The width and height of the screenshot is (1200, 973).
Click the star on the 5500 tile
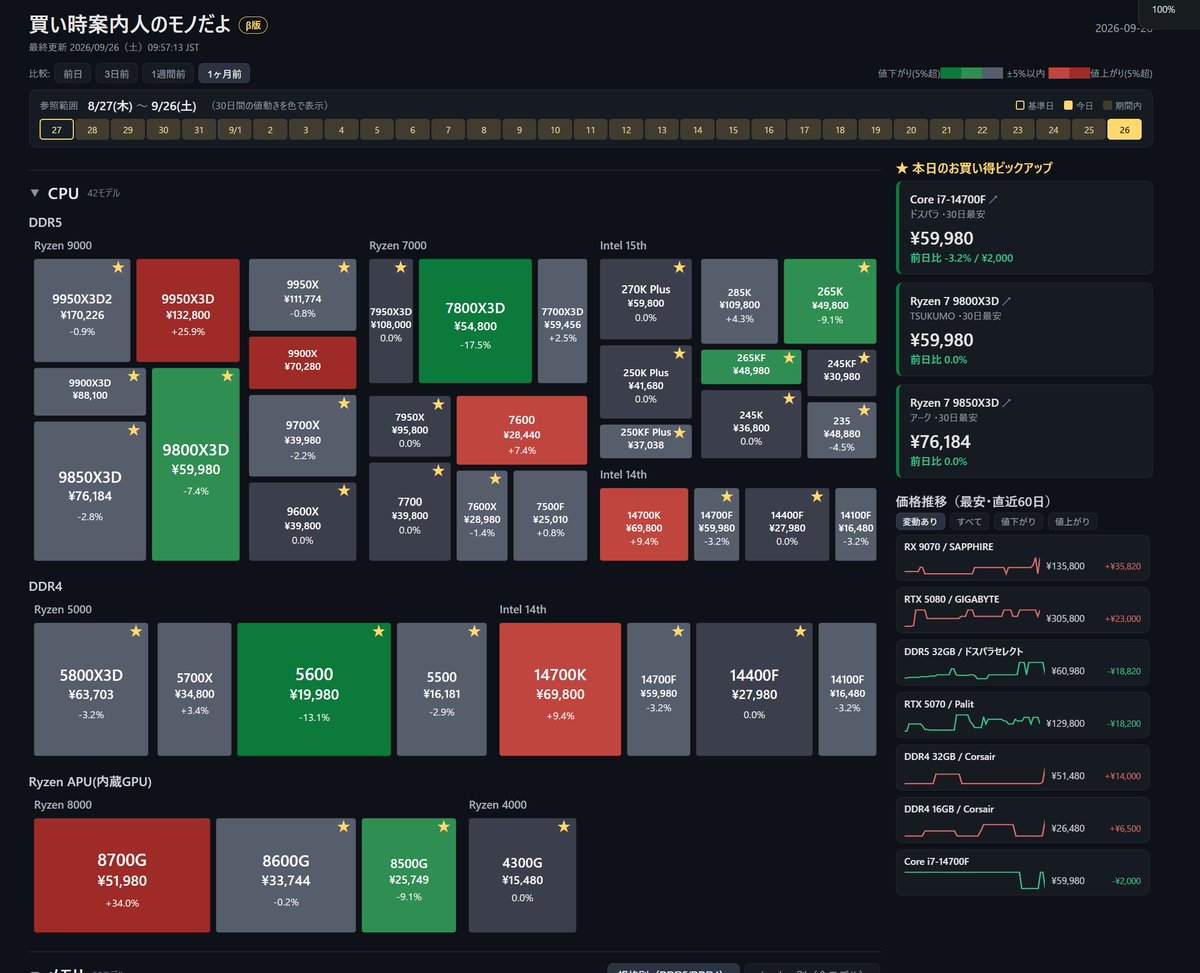(x=475, y=632)
